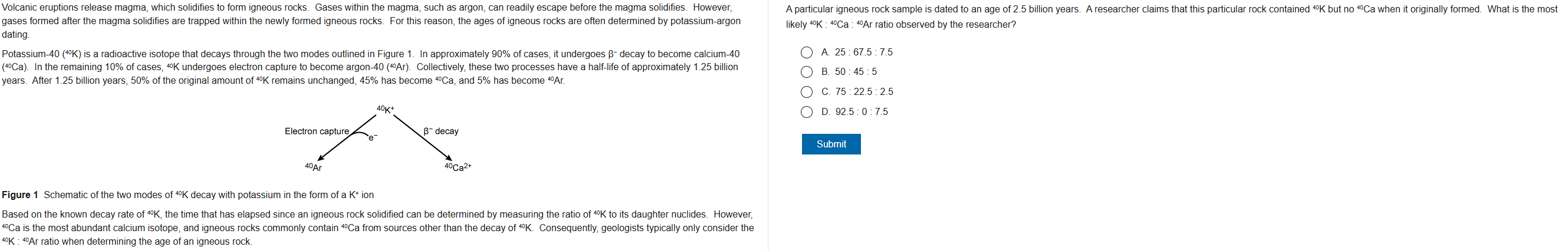Screen dimensions: 1568x250
Task: Click the 40K+ label in Figure 1
Action: [x=385, y=110]
